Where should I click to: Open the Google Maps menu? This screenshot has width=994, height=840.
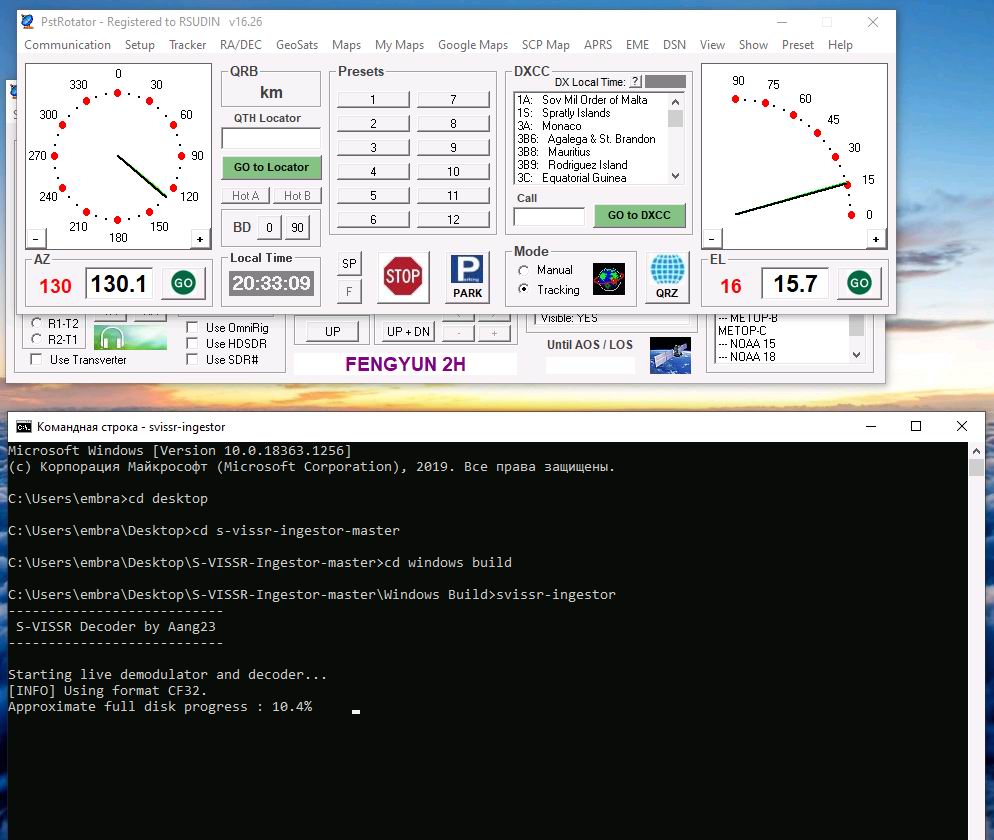click(x=473, y=45)
